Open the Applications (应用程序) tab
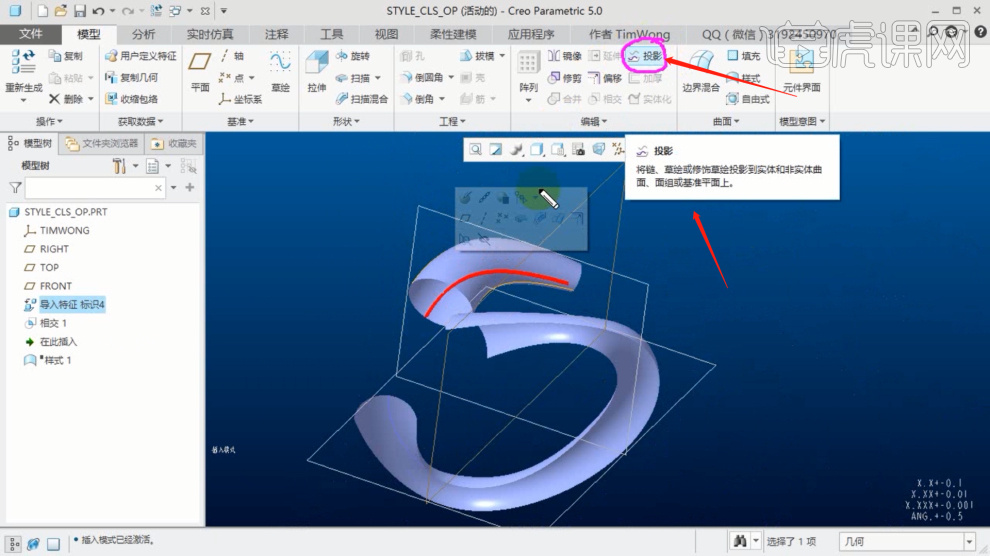 click(x=531, y=34)
